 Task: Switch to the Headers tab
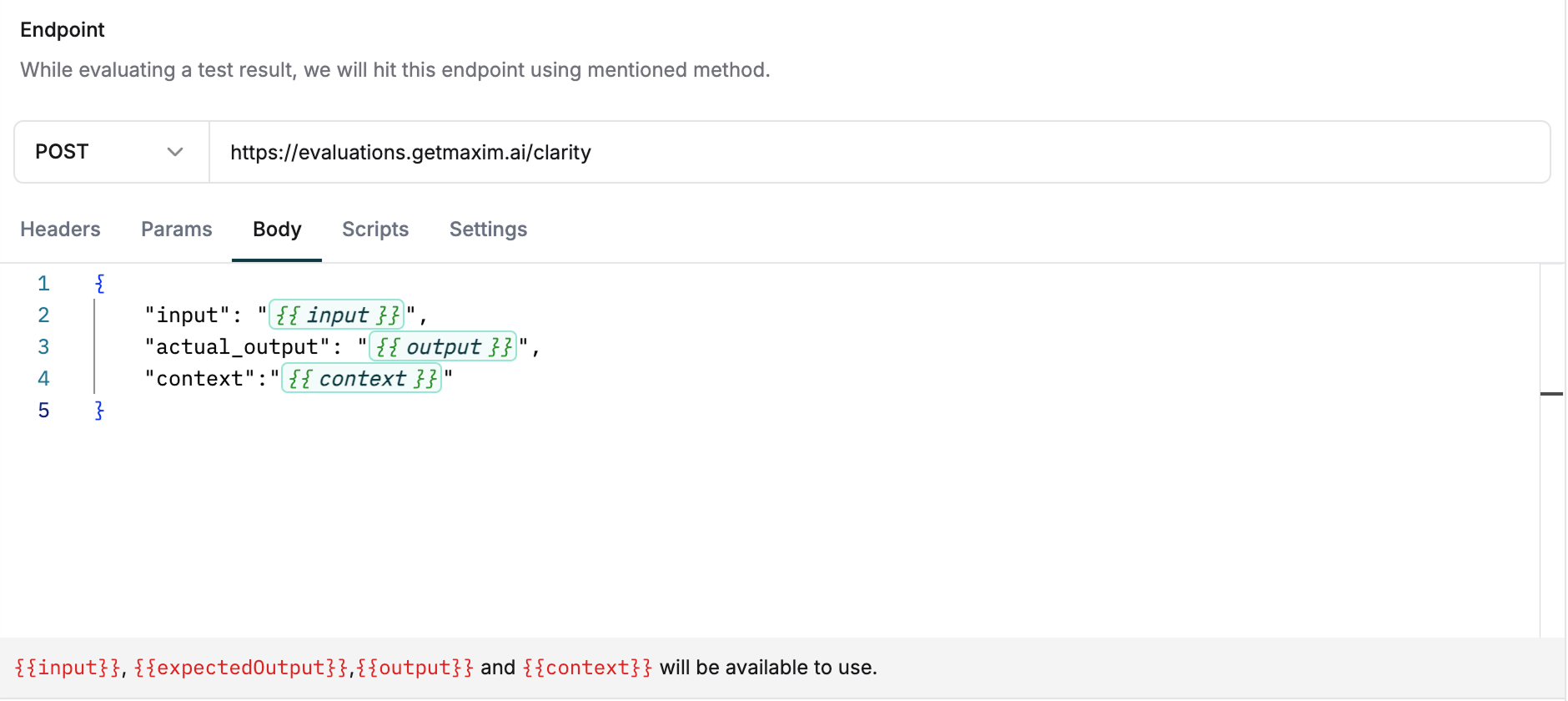tap(59, 229)
